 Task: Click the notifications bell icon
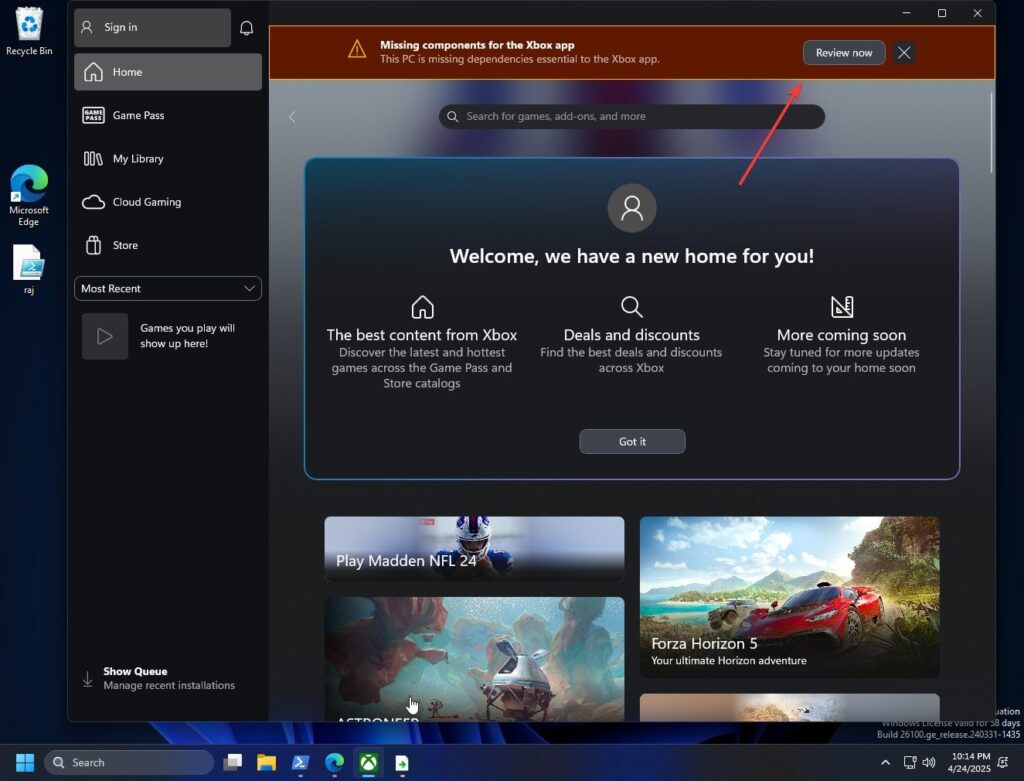[x=246, y=27]
